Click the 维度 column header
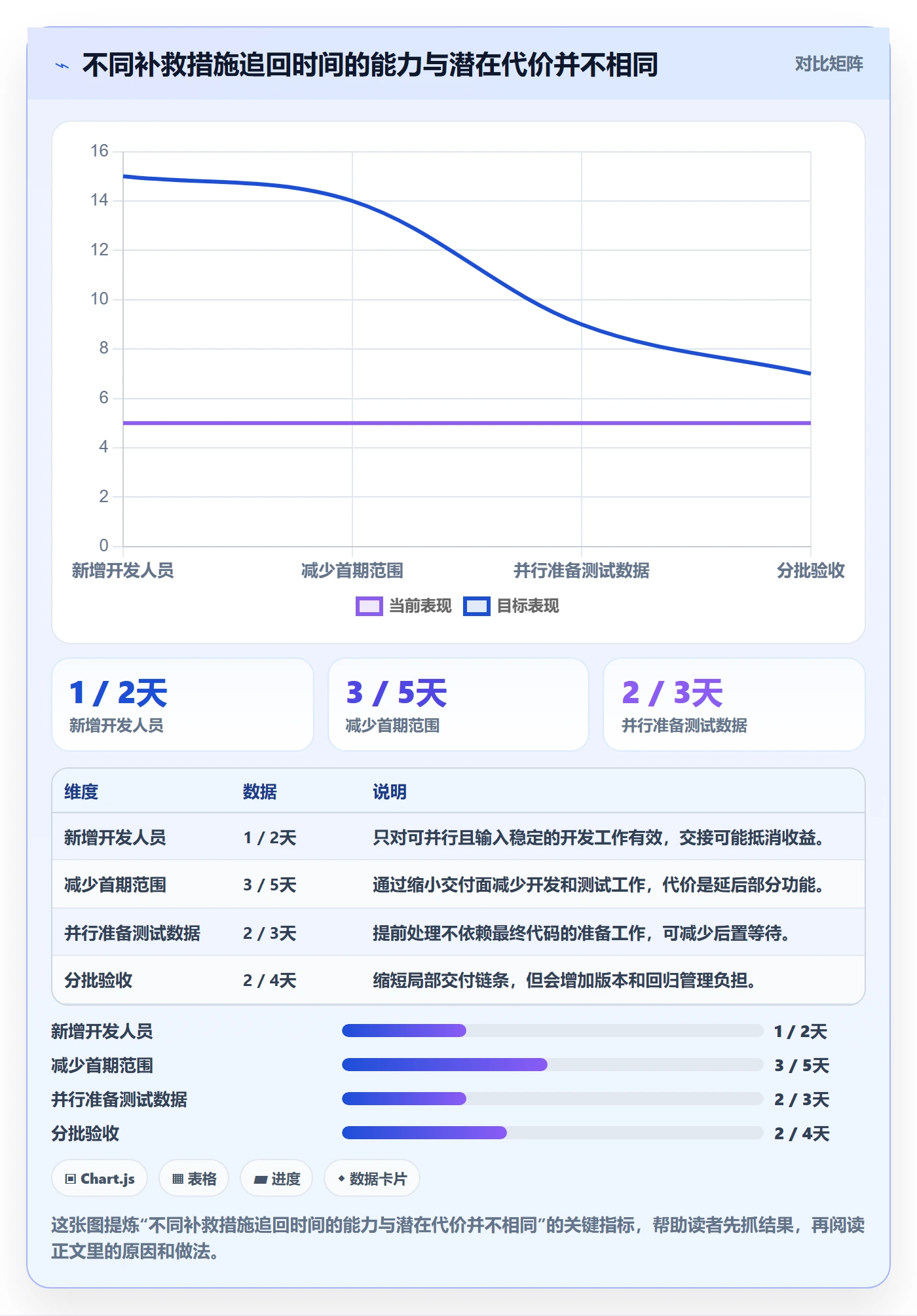917x1316 pixels. tap(81, 792)
